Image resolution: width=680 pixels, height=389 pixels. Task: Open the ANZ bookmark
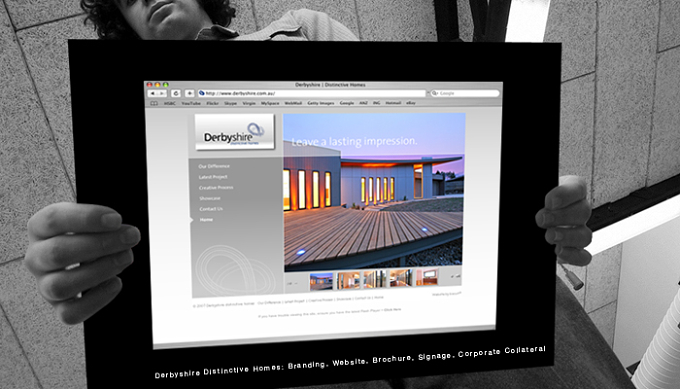click(363, 103)
